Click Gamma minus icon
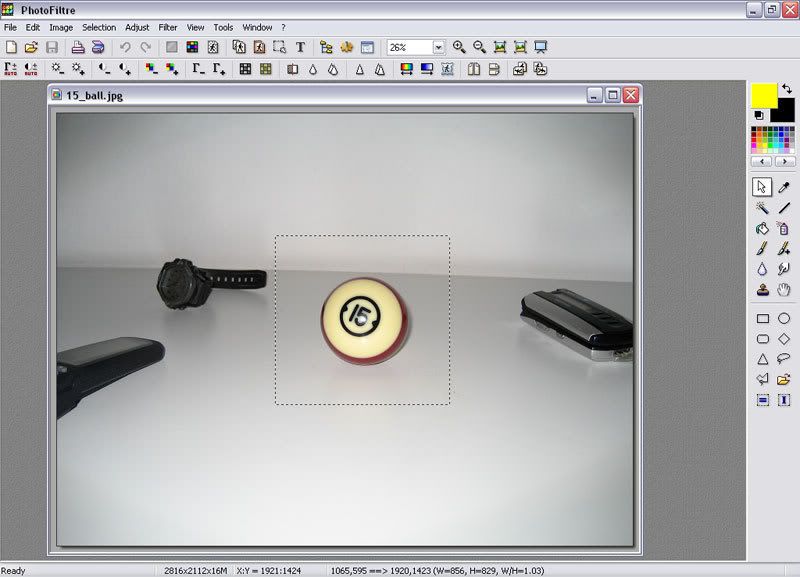The width and height of the screenshot is (800, 577). (x=198, y=69)
